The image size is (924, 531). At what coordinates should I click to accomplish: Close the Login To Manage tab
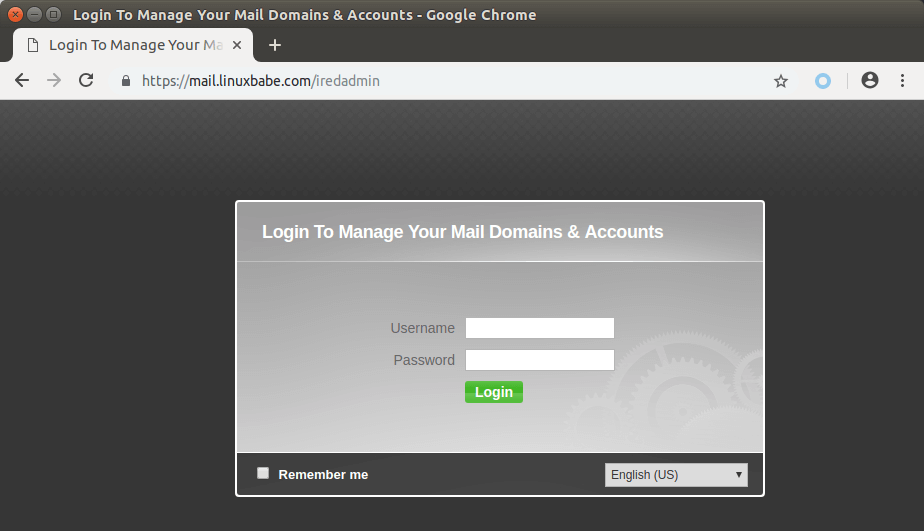239,45
